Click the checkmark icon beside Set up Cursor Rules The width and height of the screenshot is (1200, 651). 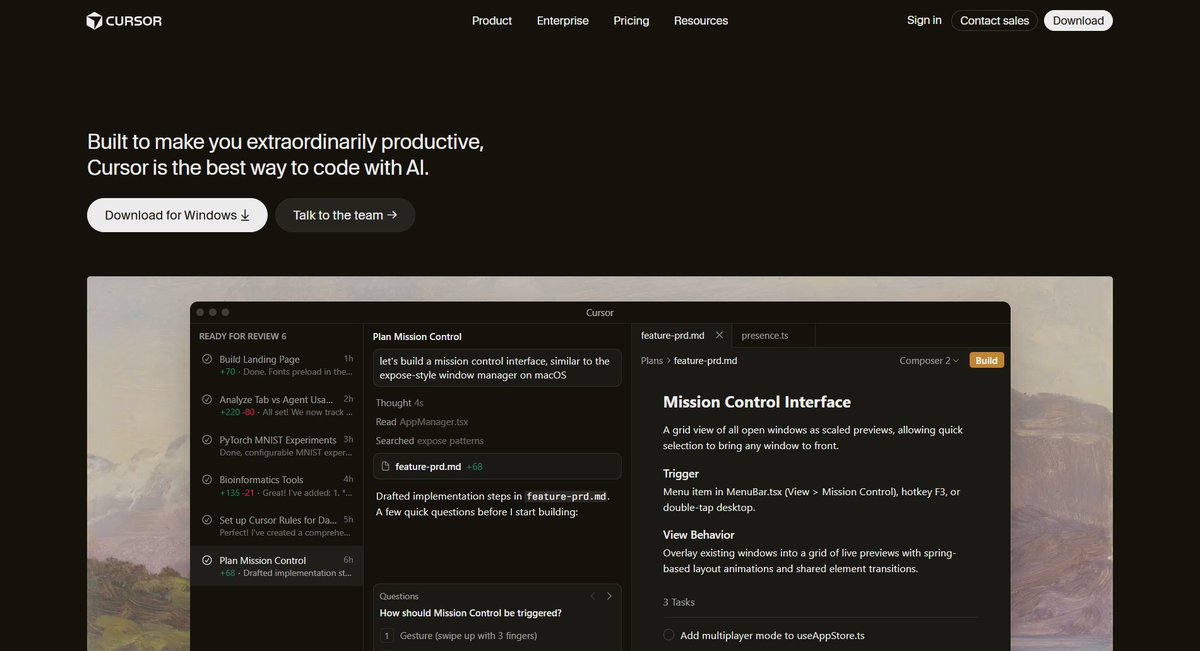(x=207, y=520)
